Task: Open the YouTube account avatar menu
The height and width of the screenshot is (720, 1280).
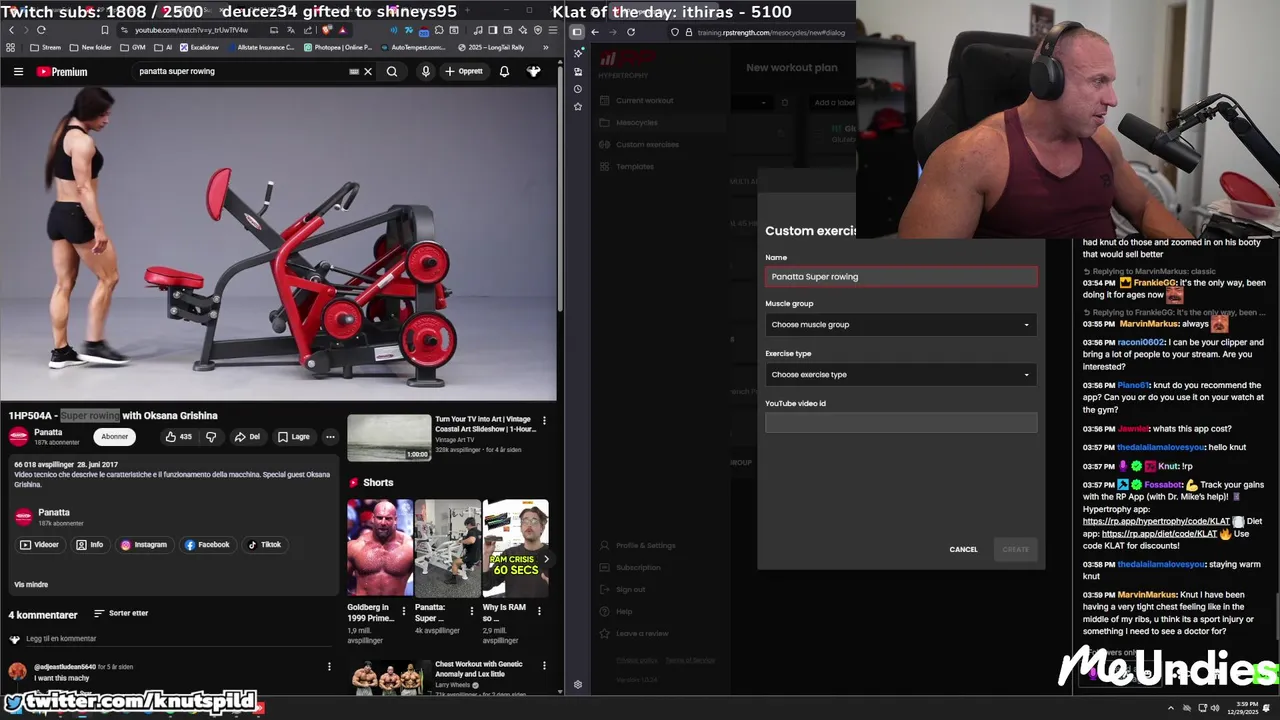Action: point(534,71)
